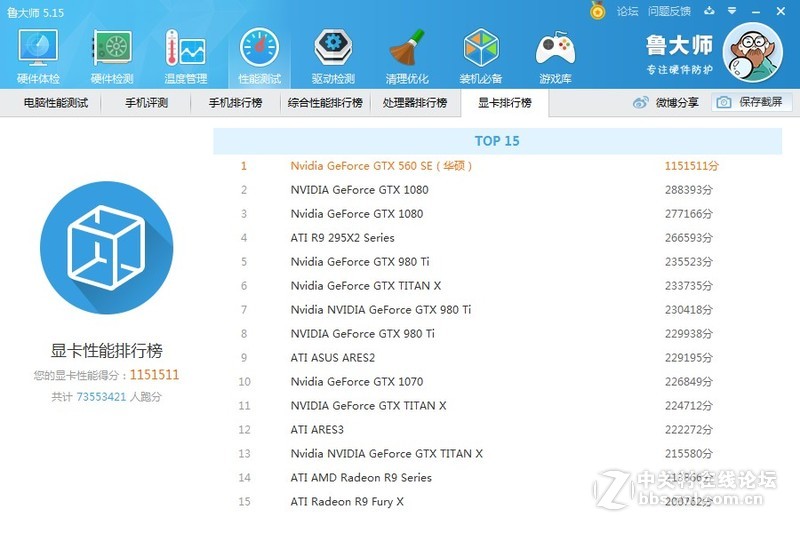Viewport: 800px width, 533px height.
Task: Open the 问题反馈 feedback link
Action: pyautogui.click(x=669, y=11)
